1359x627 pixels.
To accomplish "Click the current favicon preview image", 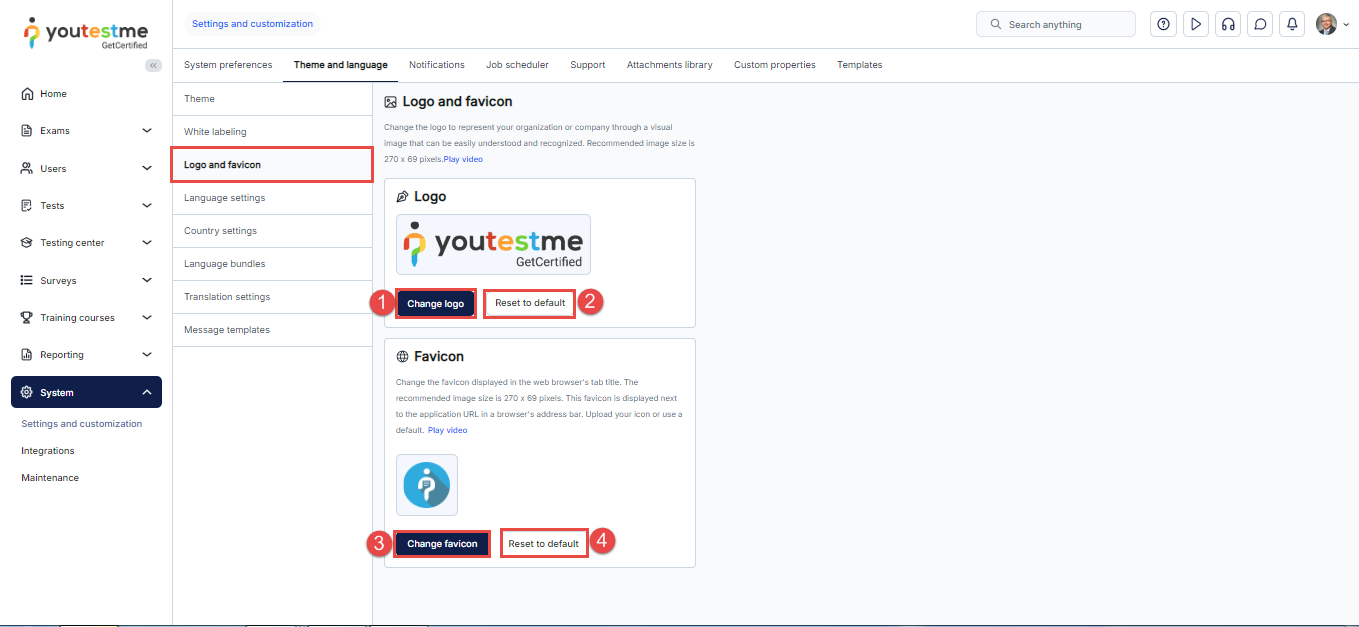I will [427, 485].
